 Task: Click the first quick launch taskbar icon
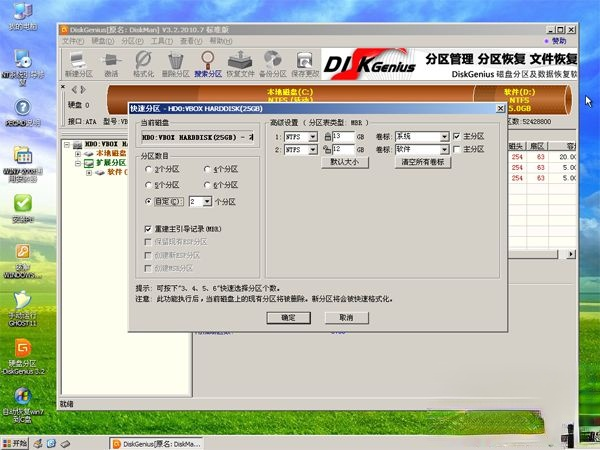coord(38,443)
